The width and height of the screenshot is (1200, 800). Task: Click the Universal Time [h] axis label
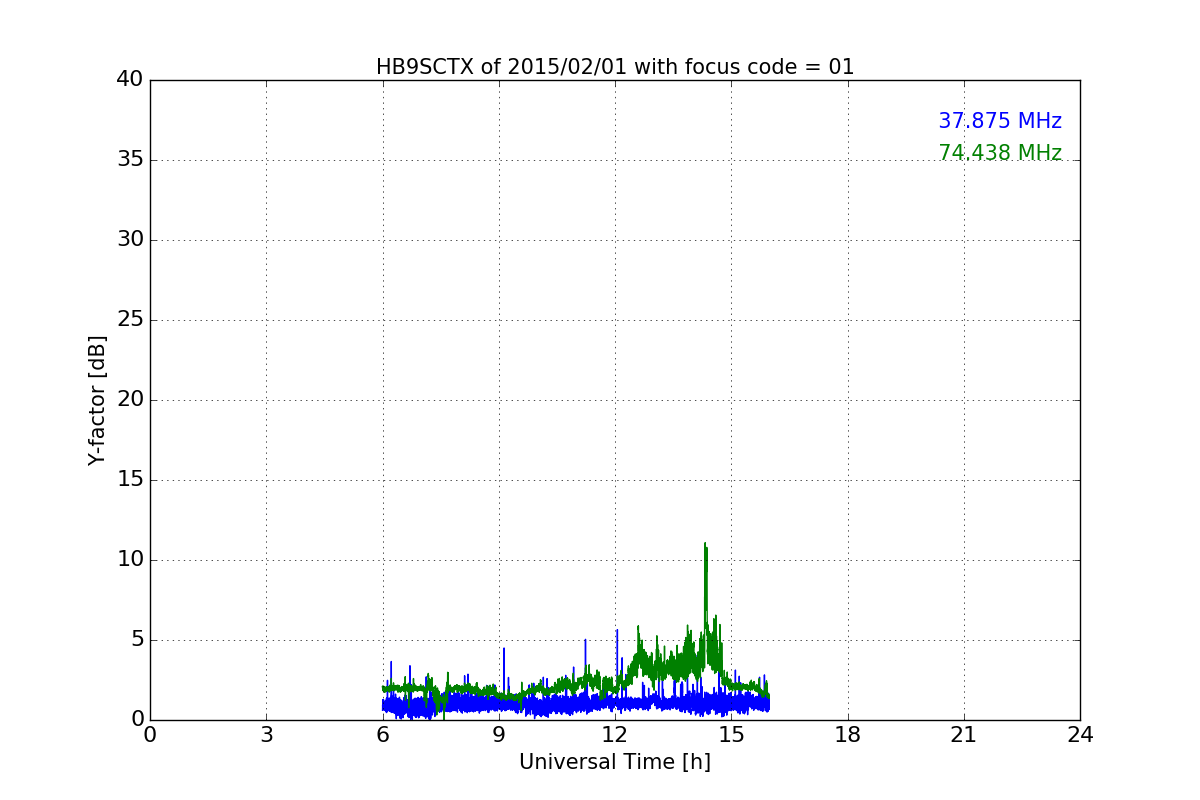click(615, 762)
